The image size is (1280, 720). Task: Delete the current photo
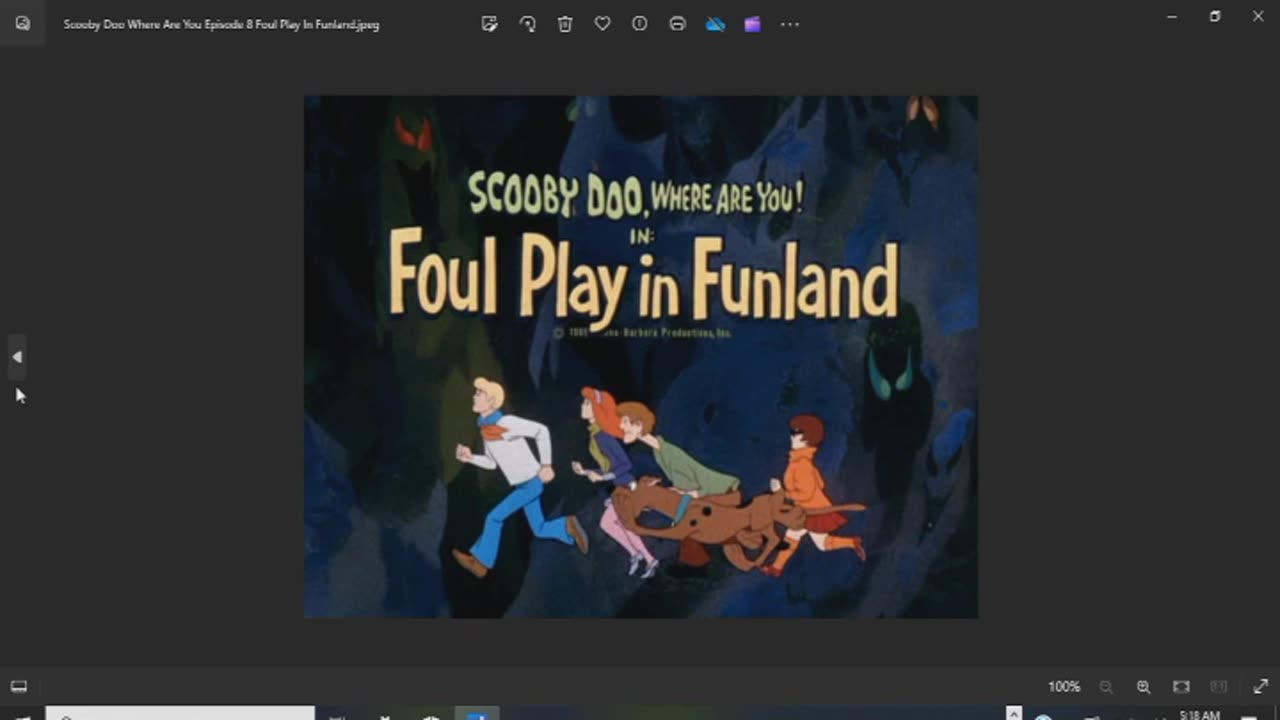565,23
